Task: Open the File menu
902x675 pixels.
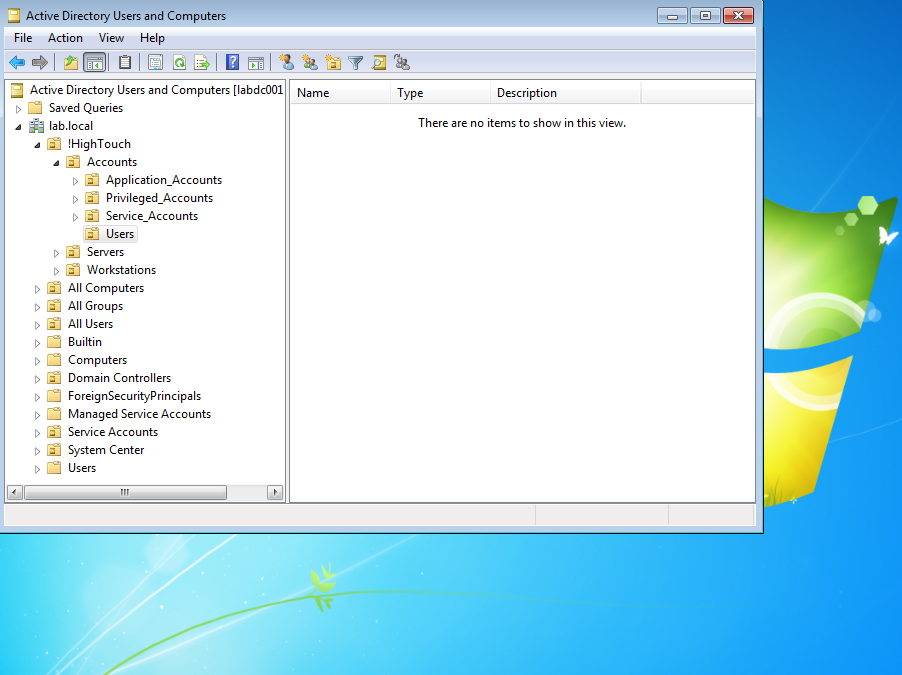Action: [23, 38]
